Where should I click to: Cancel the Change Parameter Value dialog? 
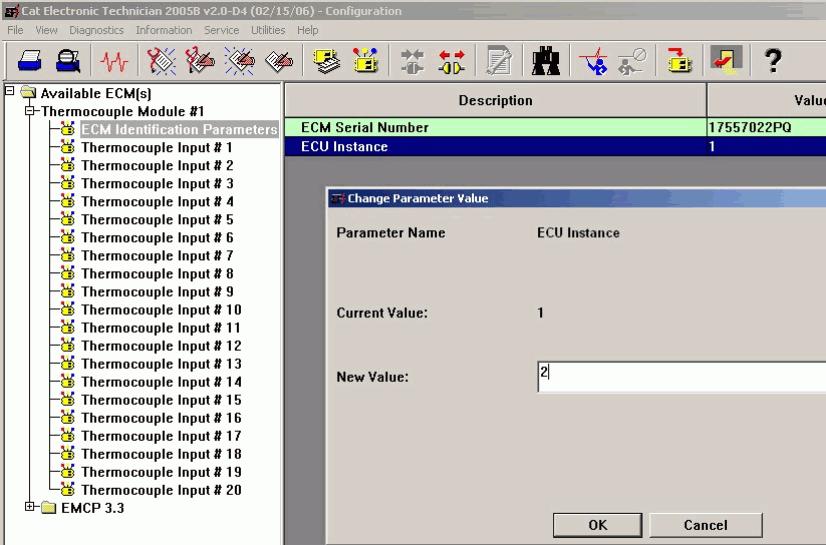705,525
